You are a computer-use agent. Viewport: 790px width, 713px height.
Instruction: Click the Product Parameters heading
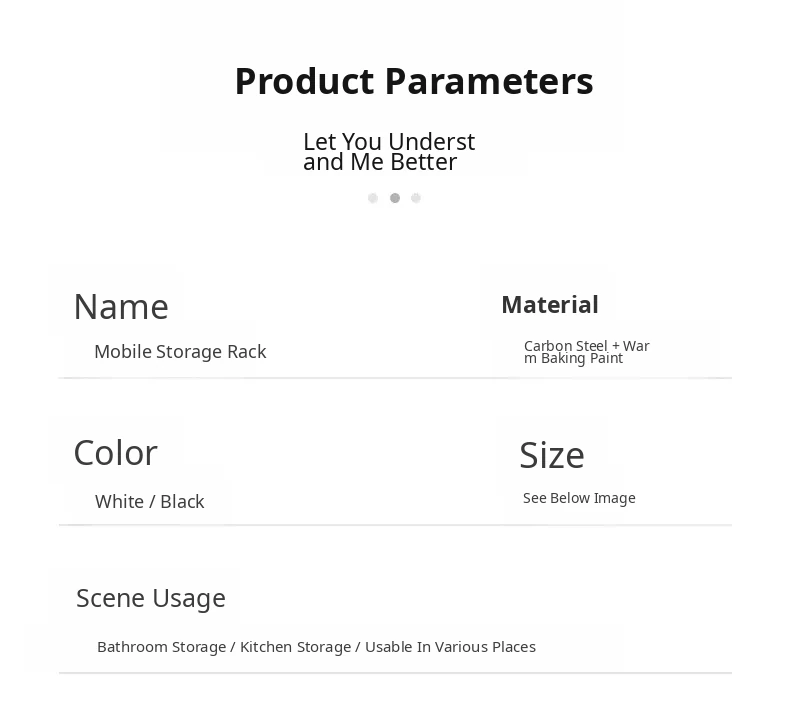pos(413,81)
